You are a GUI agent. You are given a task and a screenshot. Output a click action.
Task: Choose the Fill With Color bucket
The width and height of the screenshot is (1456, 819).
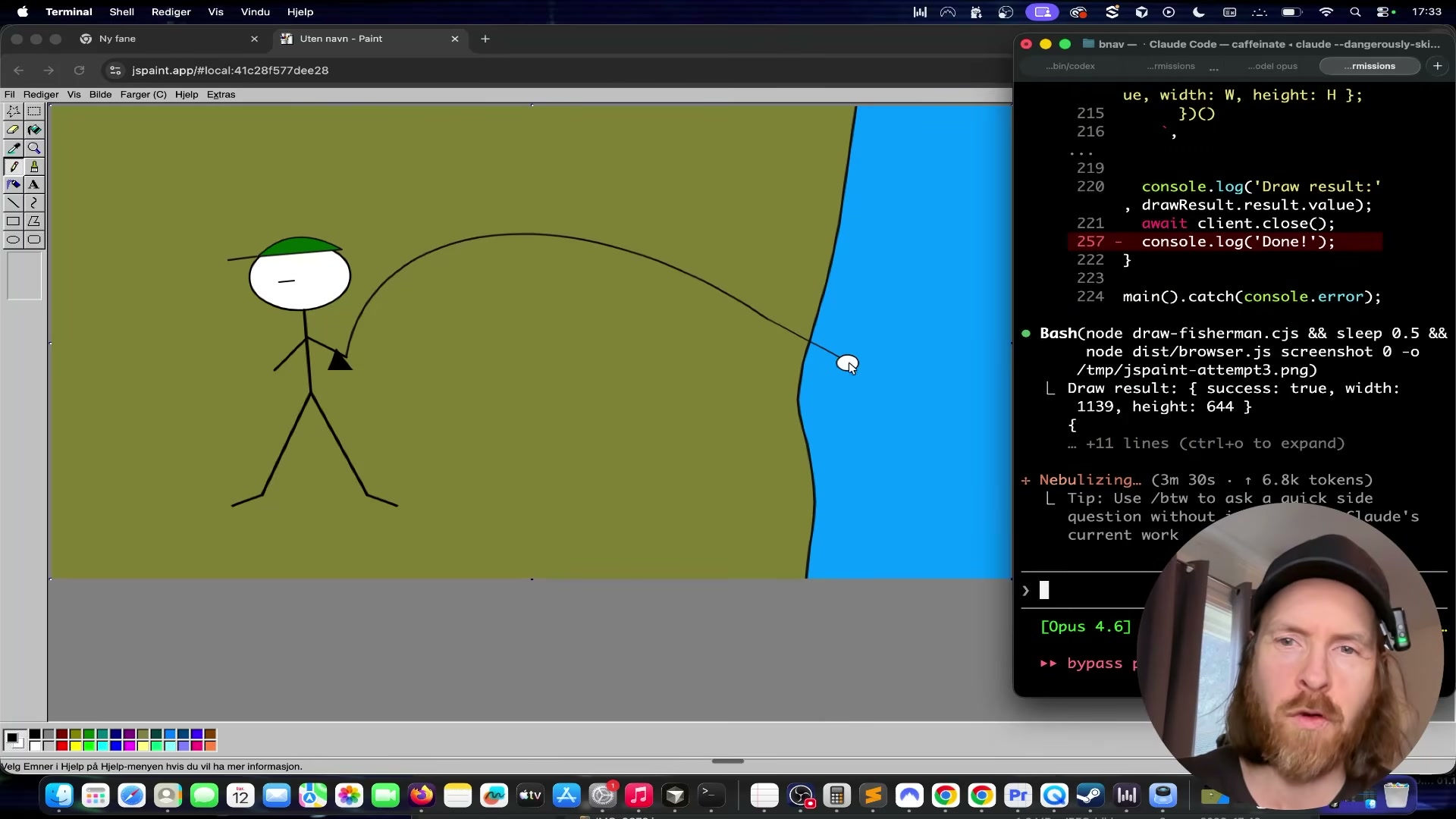coord(34,130)
